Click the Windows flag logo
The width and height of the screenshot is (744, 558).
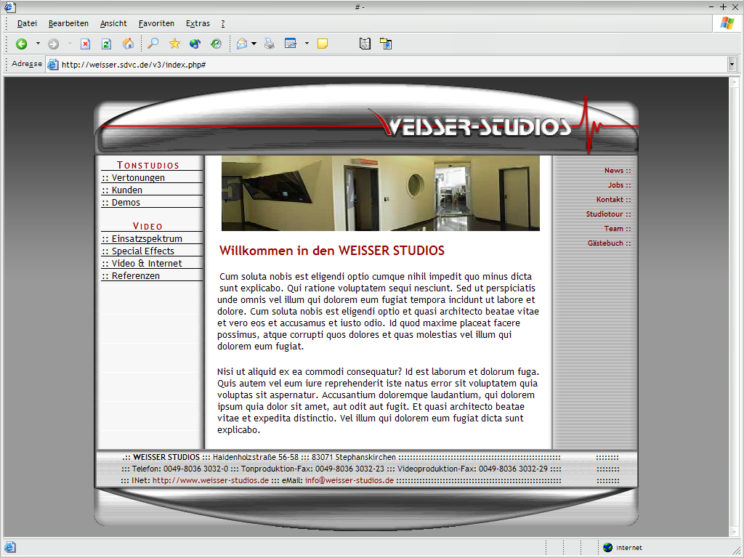pos(726,23)
